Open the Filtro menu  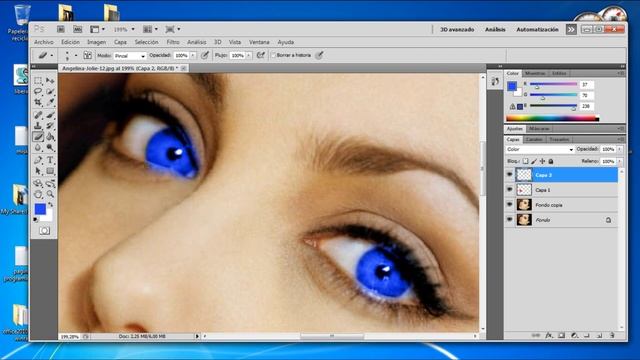[173, 42]
